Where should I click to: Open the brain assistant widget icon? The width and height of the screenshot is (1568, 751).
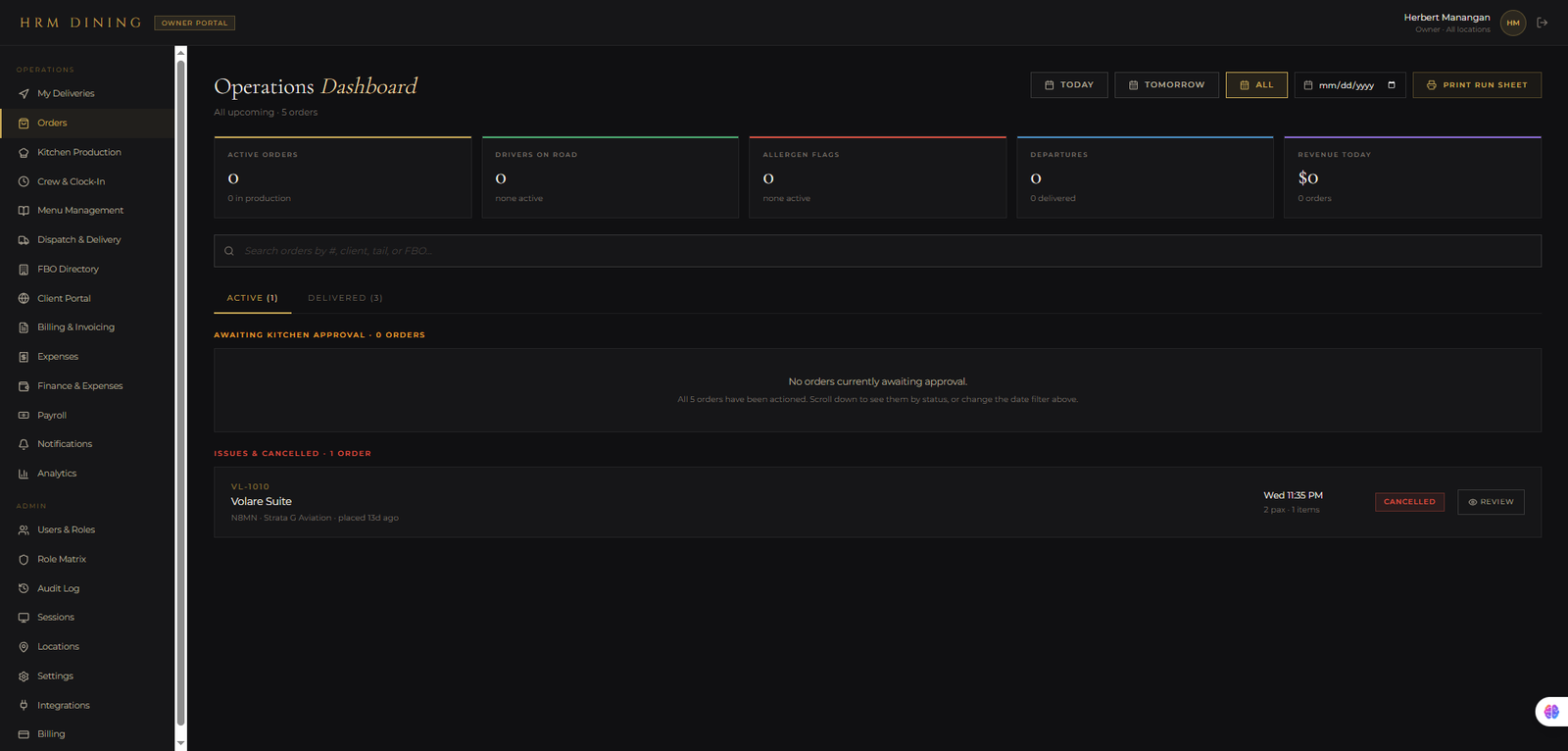(1551, 712)
